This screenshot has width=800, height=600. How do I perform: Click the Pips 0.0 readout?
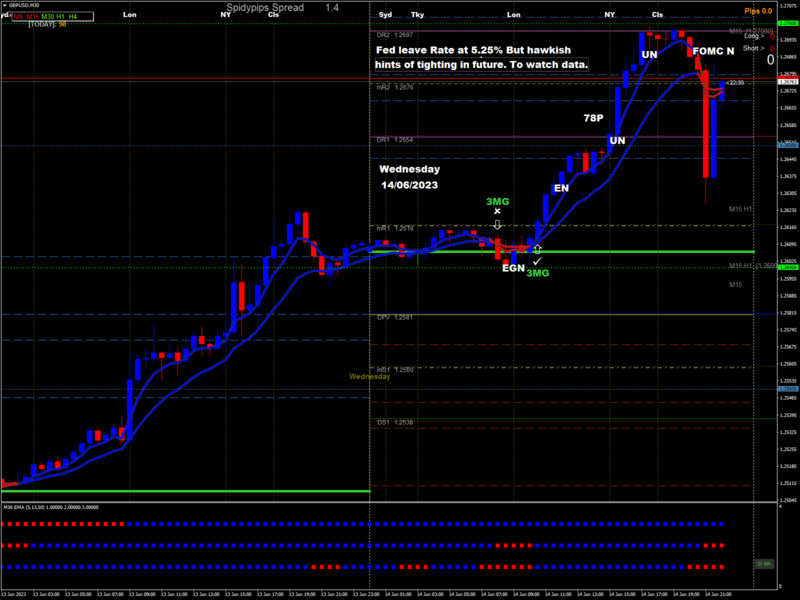(758, 11)
